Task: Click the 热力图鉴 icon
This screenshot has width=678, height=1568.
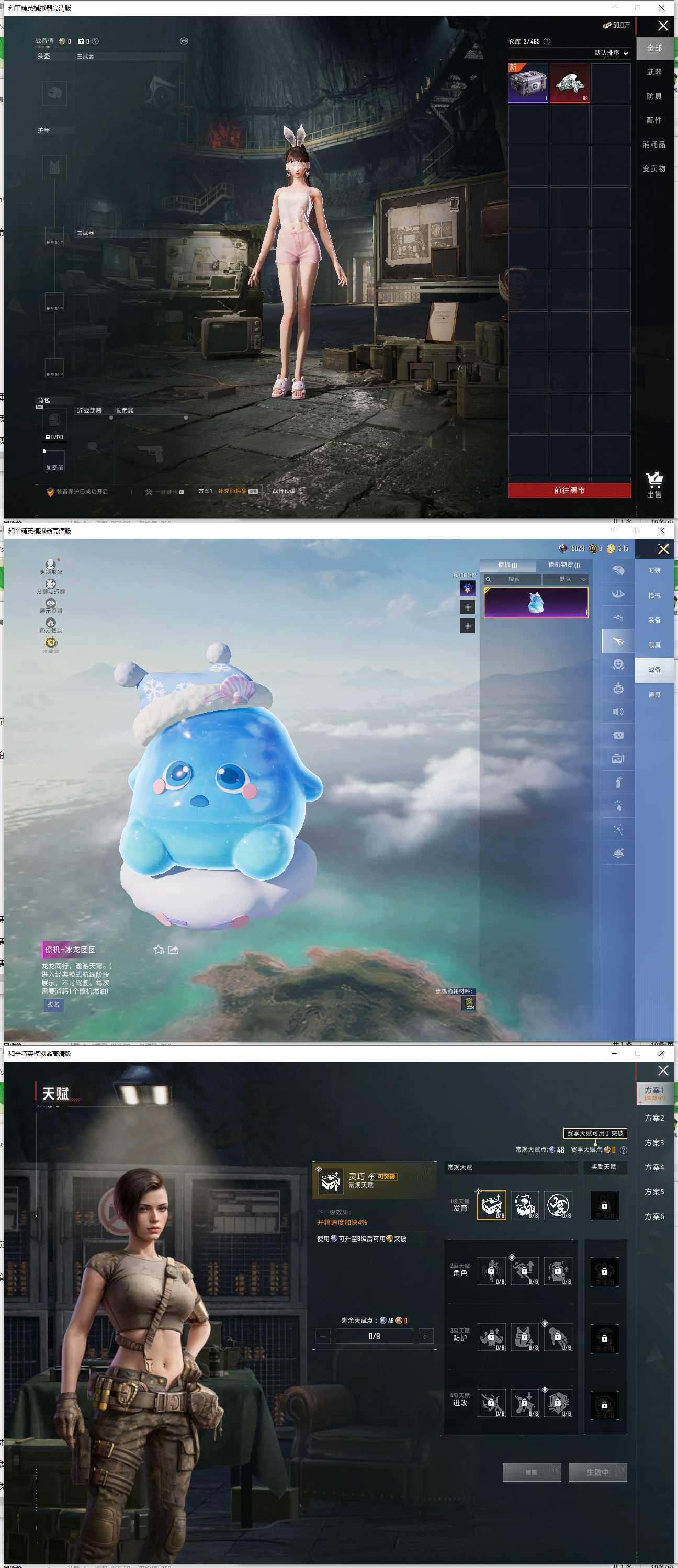Action: pos(51,625)
